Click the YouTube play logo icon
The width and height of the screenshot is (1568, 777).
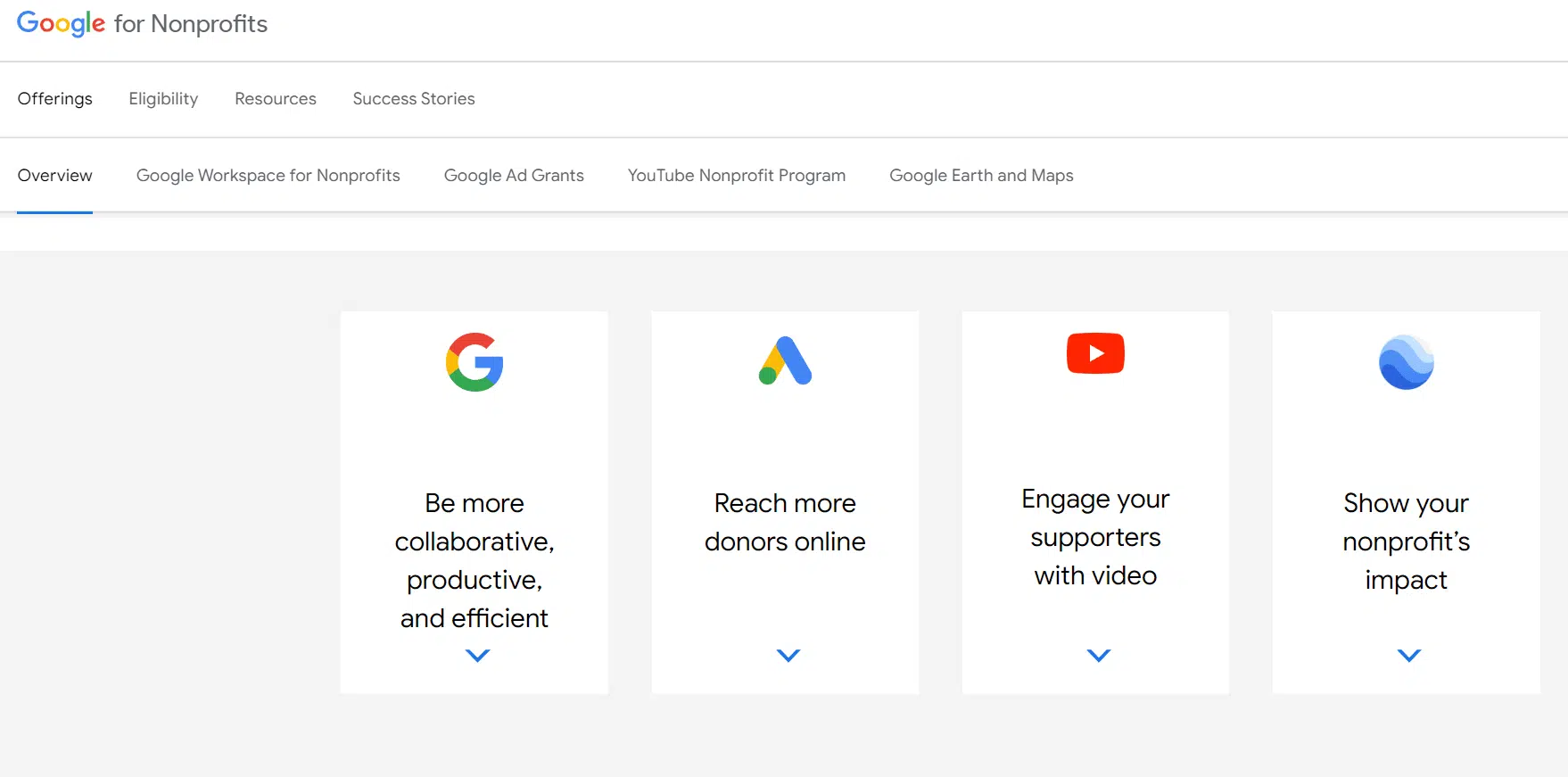[x=1095, y=353]
